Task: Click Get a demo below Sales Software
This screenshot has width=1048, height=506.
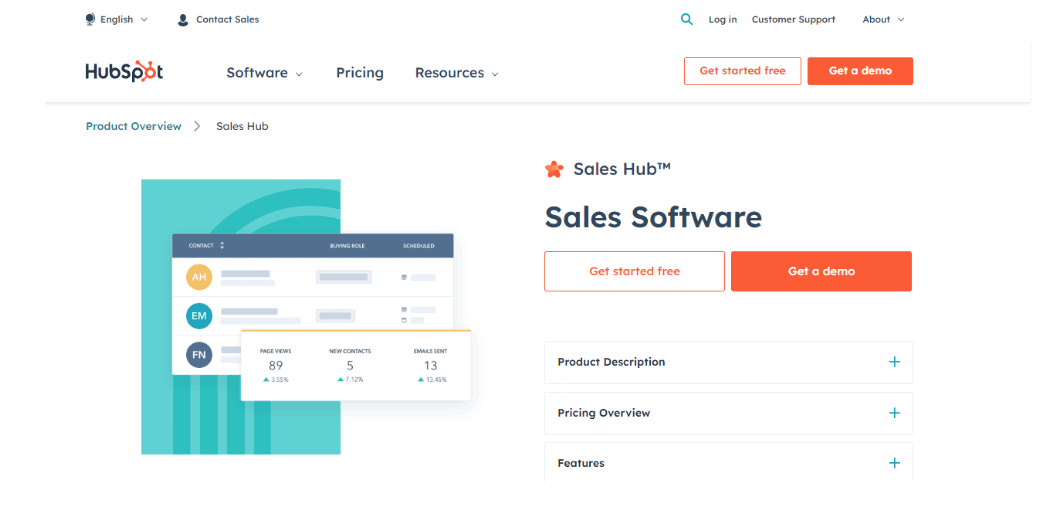Action: tap(821, 271)
